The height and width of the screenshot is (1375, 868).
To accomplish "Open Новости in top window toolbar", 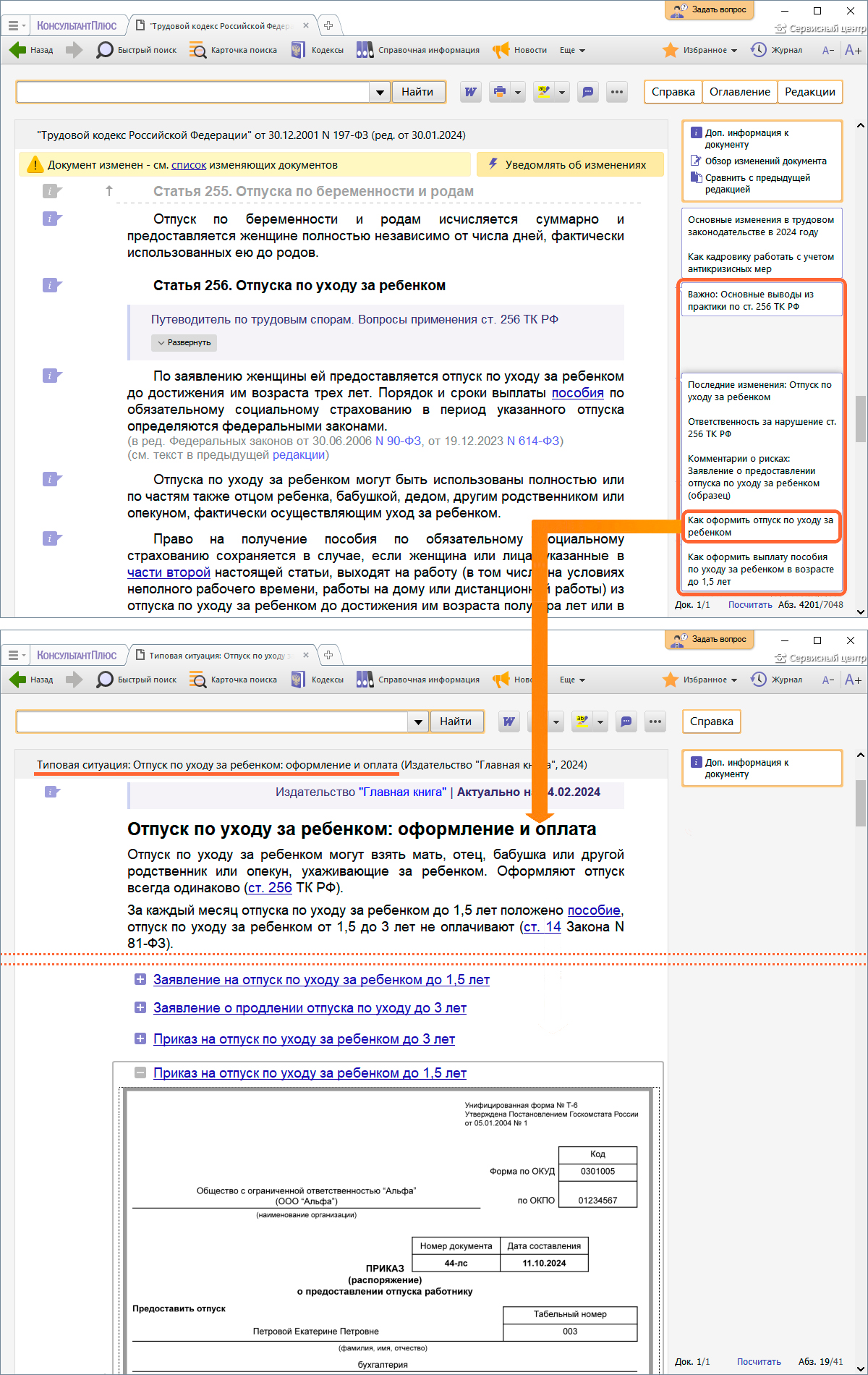I will point(520,50).
